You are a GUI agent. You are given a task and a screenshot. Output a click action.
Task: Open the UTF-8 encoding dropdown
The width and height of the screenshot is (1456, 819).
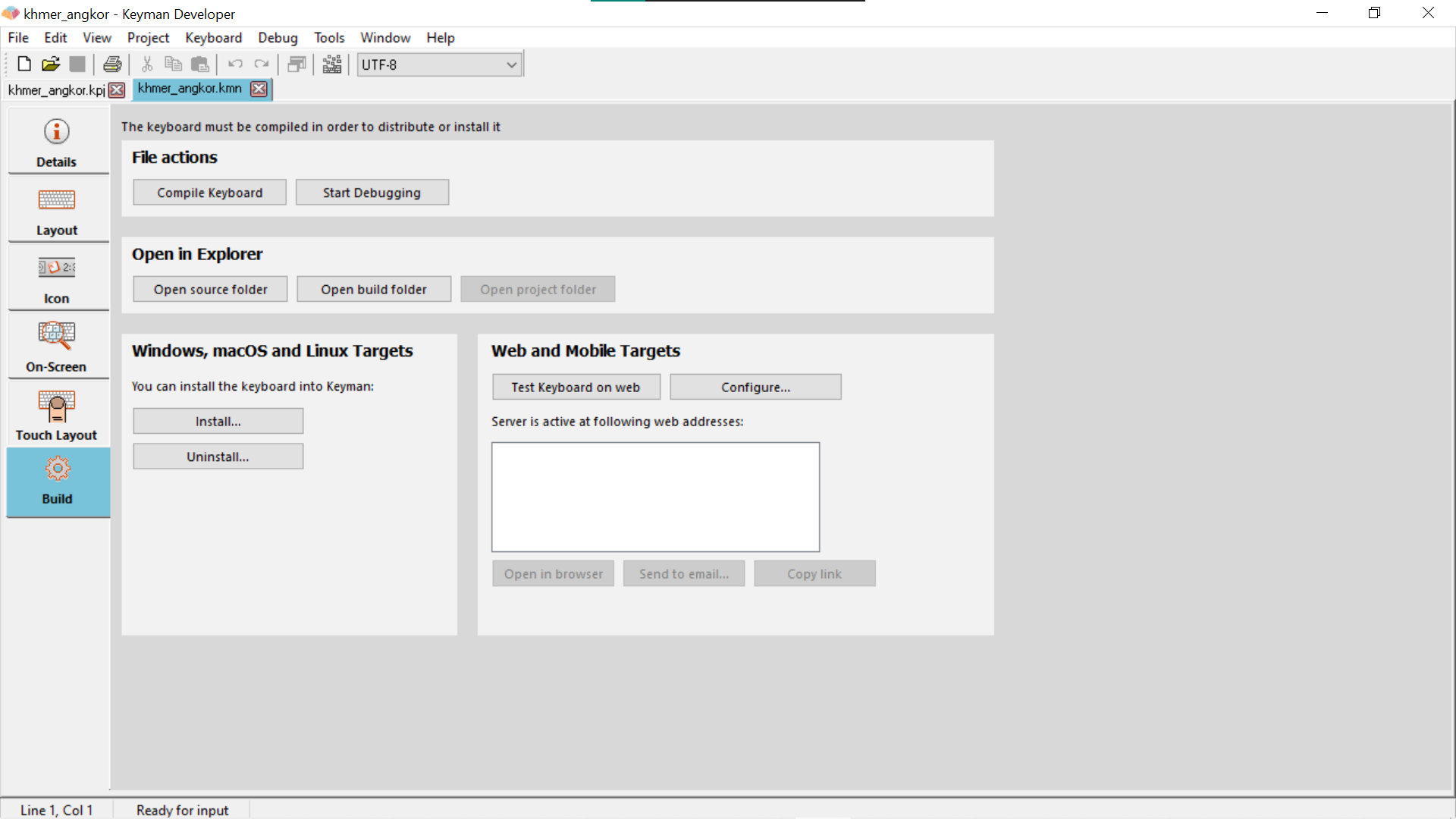[x=439, y=64]
